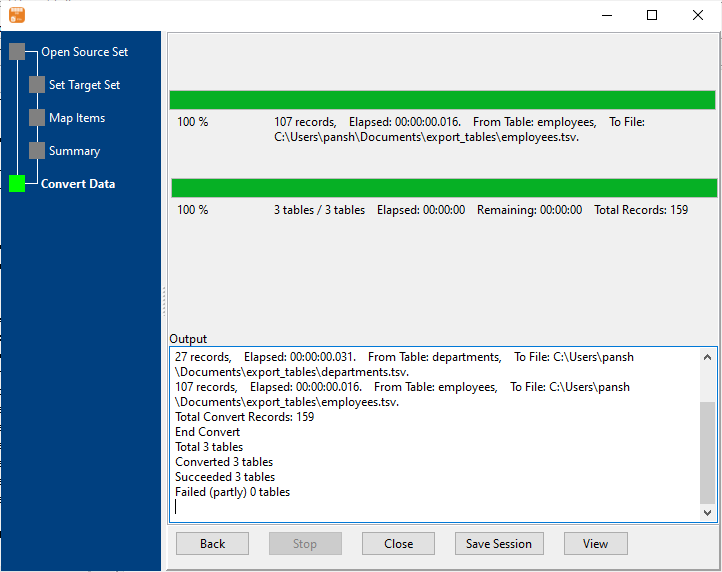Click the gray square icon beside Summary

[x=37, y=151]
